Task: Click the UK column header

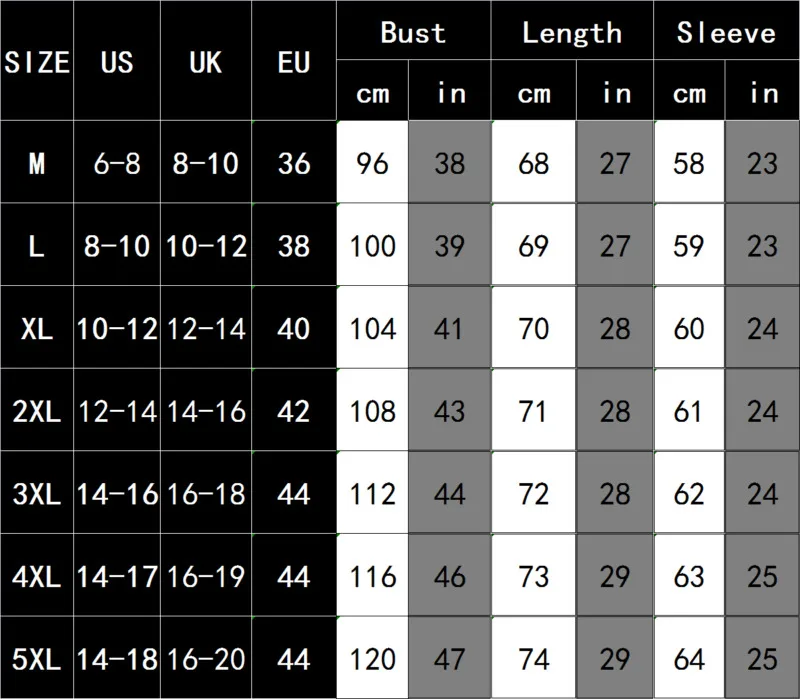Action: click(204, 62)
